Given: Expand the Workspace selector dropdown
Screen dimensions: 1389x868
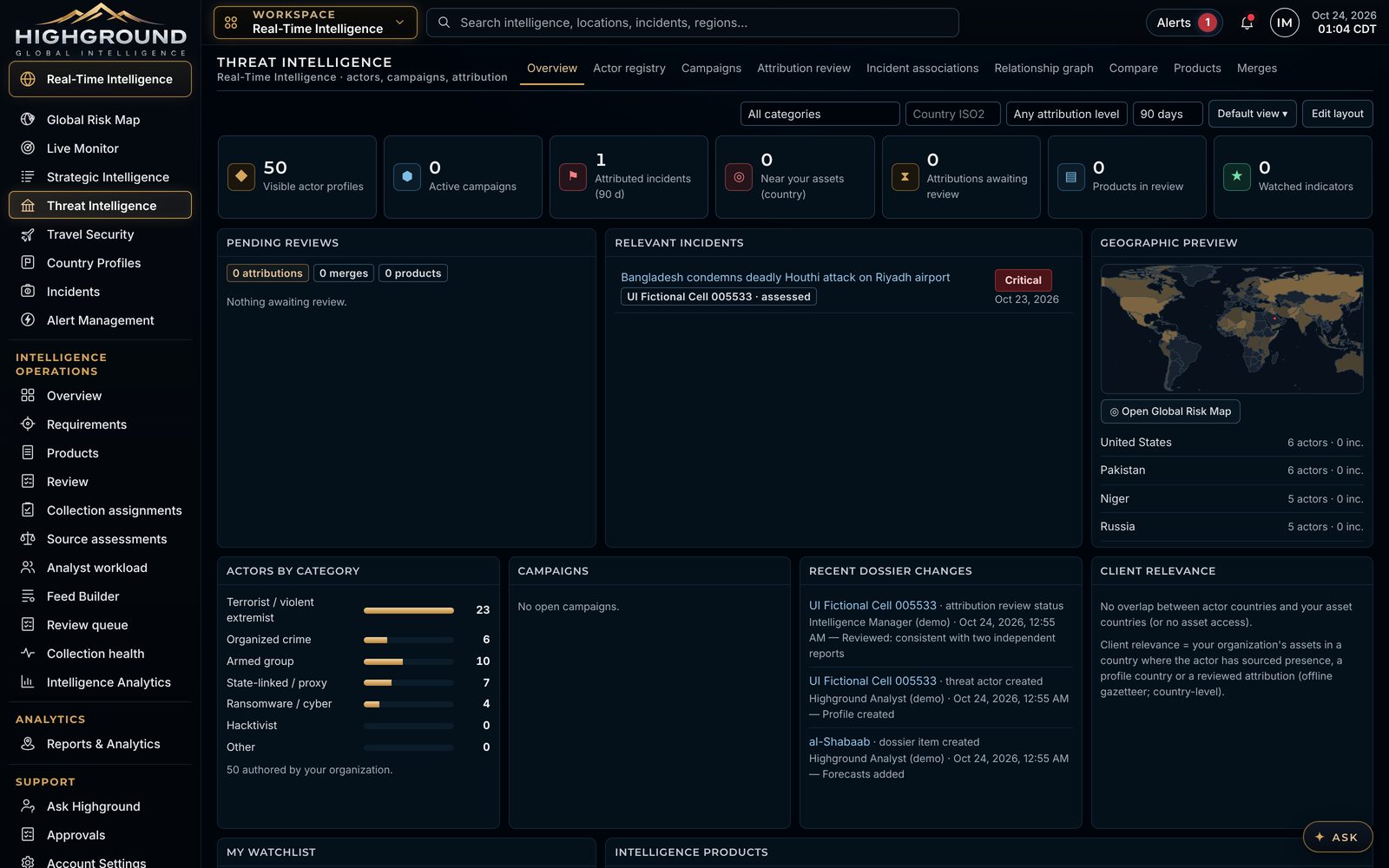Looking at the screenshot, I should click(315, 23).
